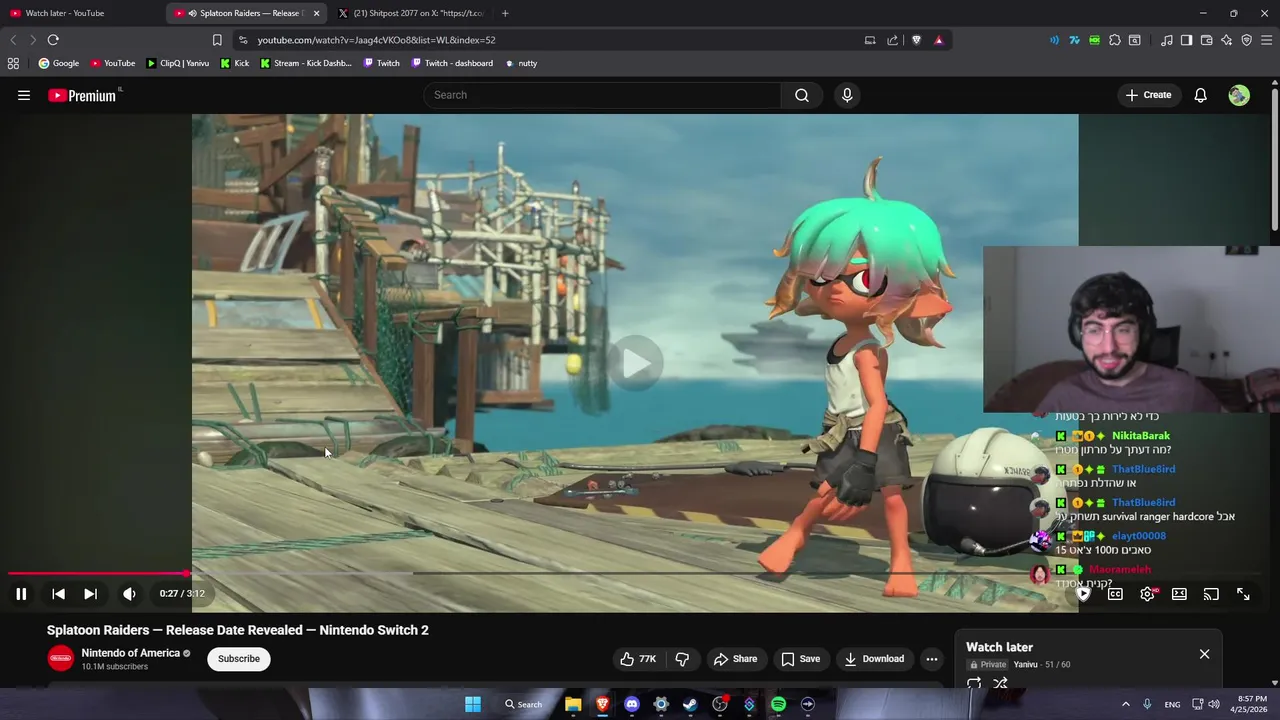Open more actions three-dot menu
Screen dimensions: 1280x720
pyautogui.click(x=932, y=659)
